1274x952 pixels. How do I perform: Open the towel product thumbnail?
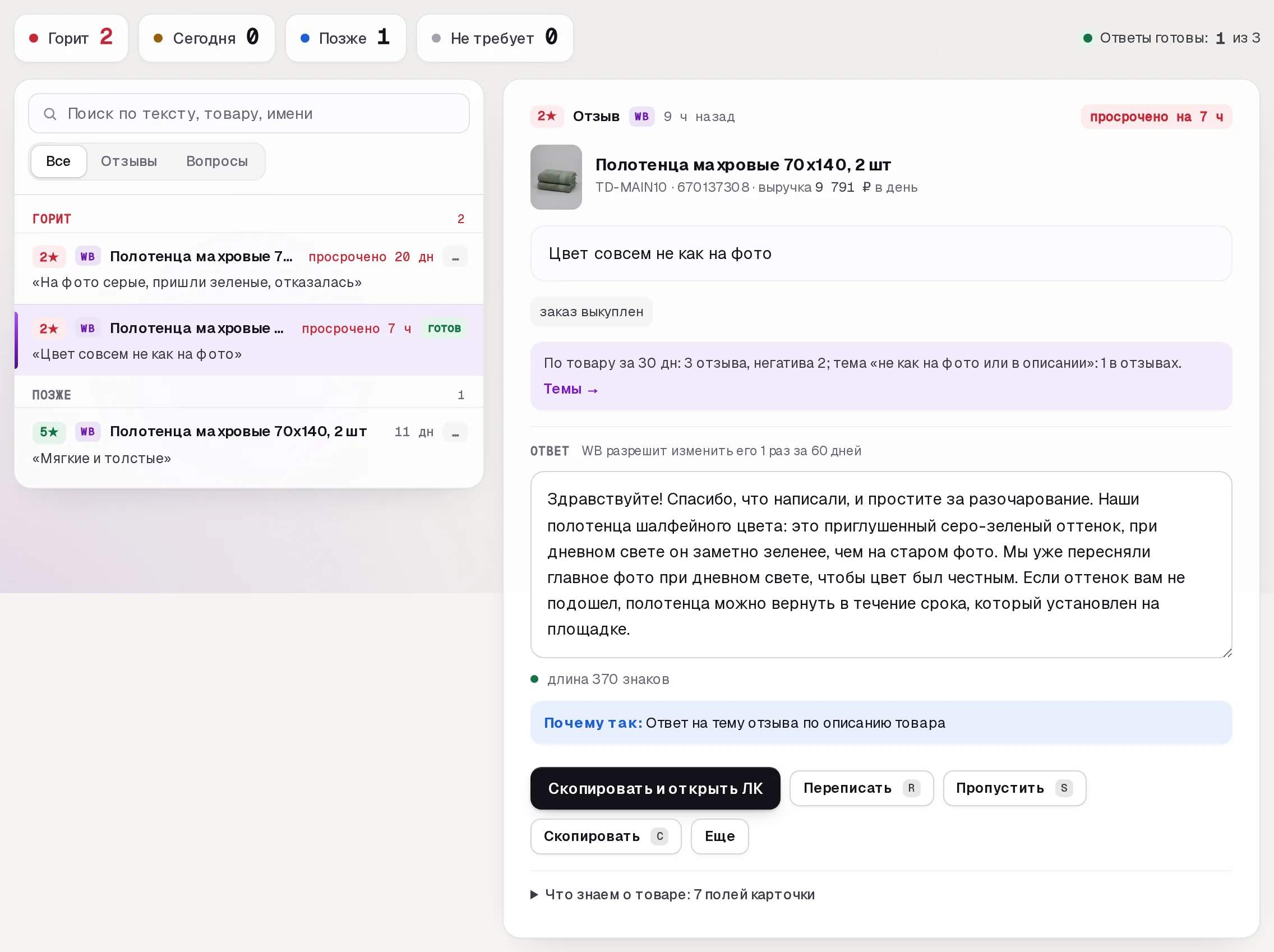click(x=556, y=177)
